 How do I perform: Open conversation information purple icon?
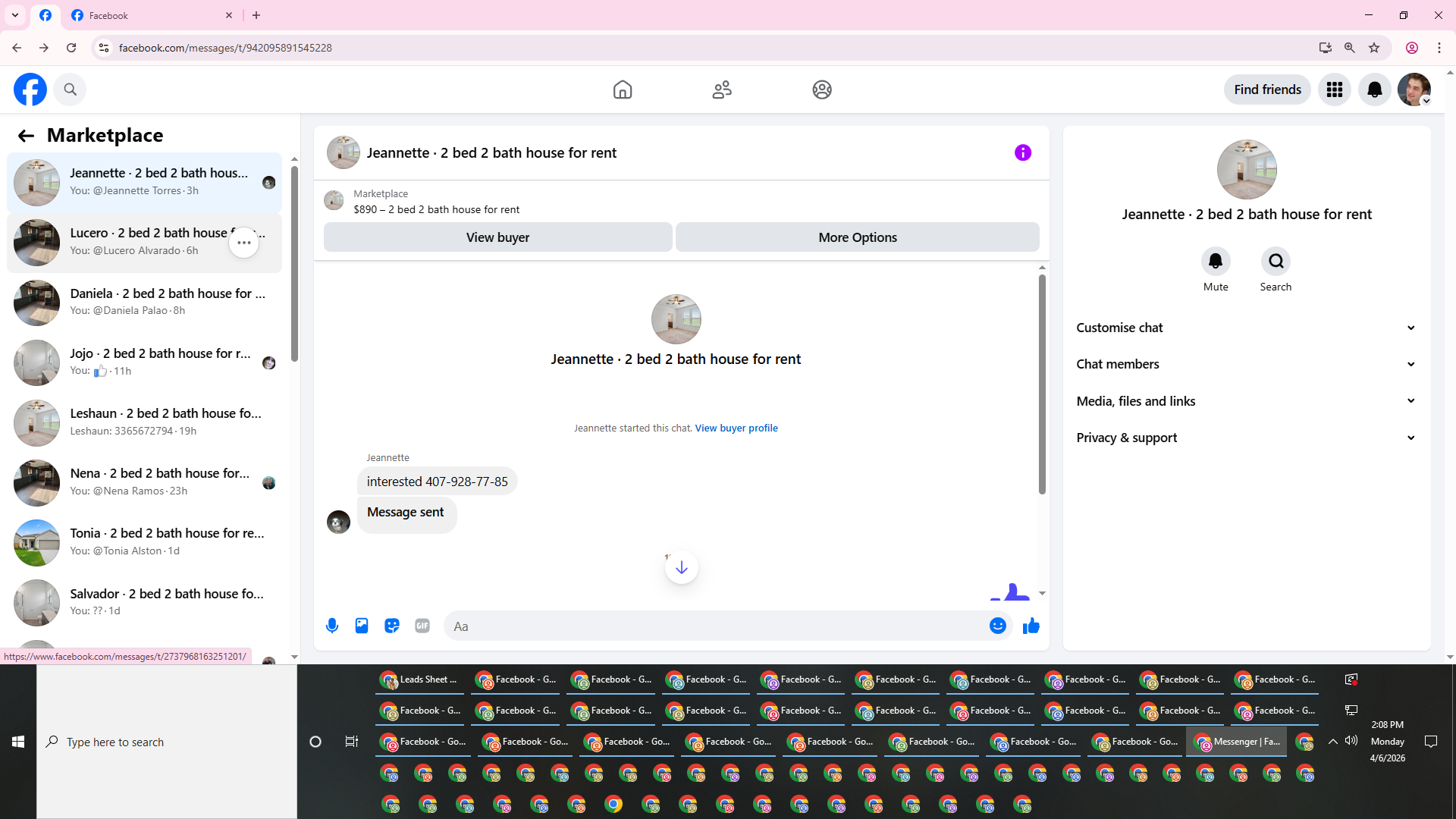tap(1023, 152)
